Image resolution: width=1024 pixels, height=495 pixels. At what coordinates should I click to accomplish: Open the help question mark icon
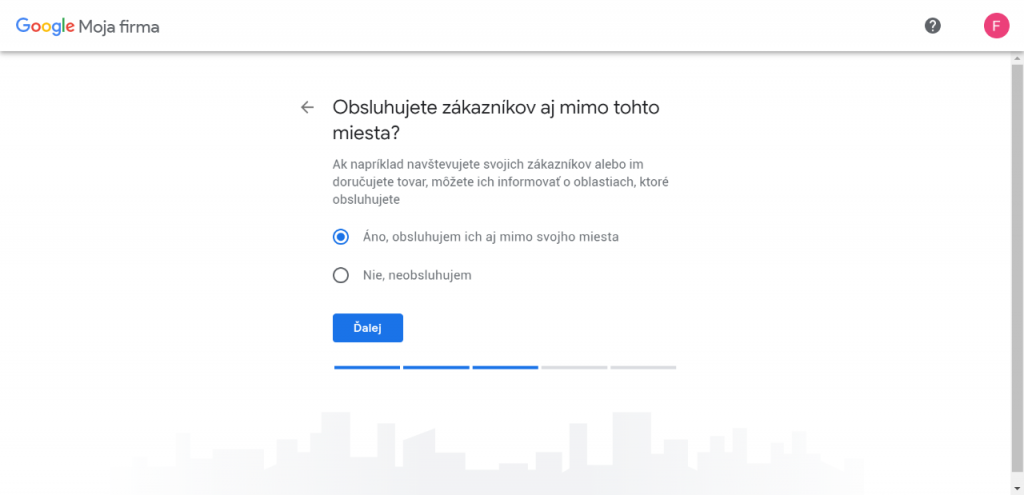[933, 26]
